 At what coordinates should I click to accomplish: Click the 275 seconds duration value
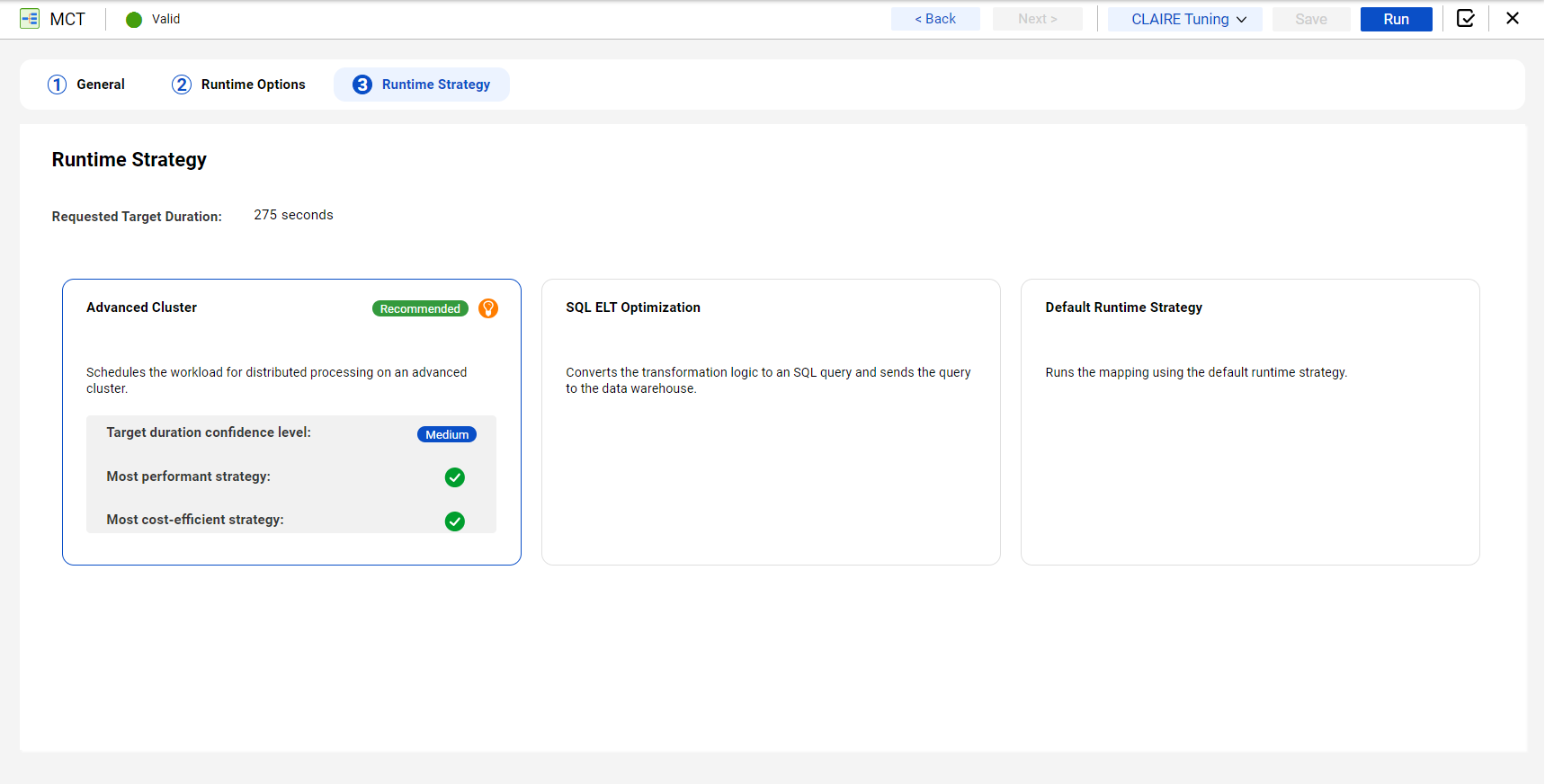[293, 215]
